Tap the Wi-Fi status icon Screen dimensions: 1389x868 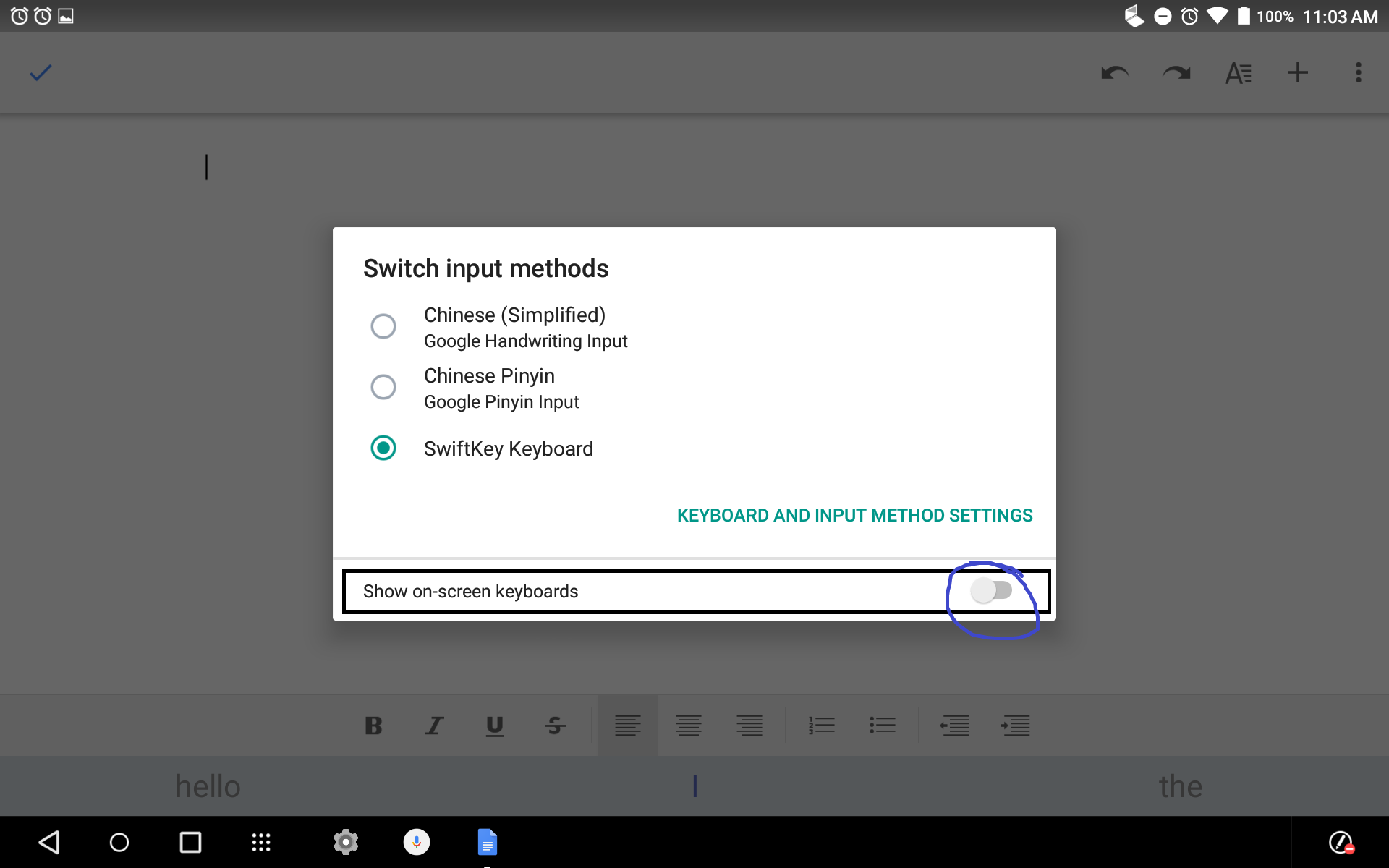[1217, 16]
